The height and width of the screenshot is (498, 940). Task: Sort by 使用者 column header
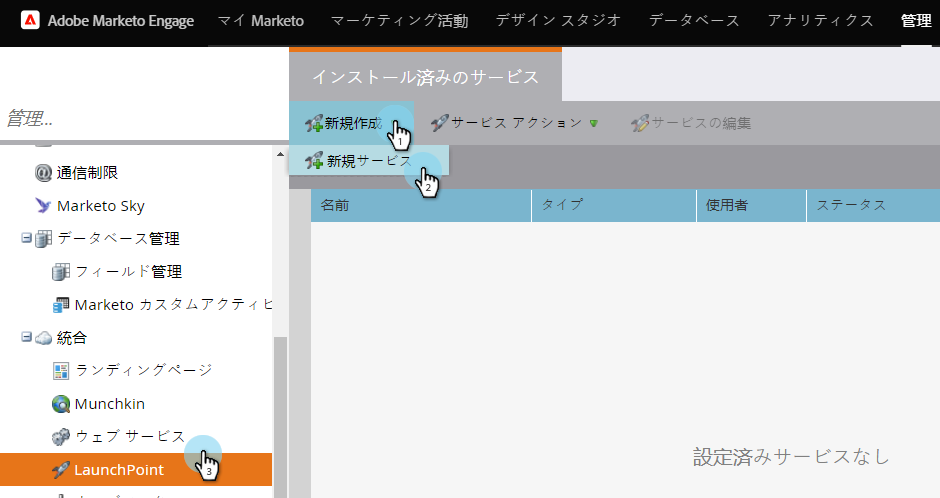pos(752,206)
